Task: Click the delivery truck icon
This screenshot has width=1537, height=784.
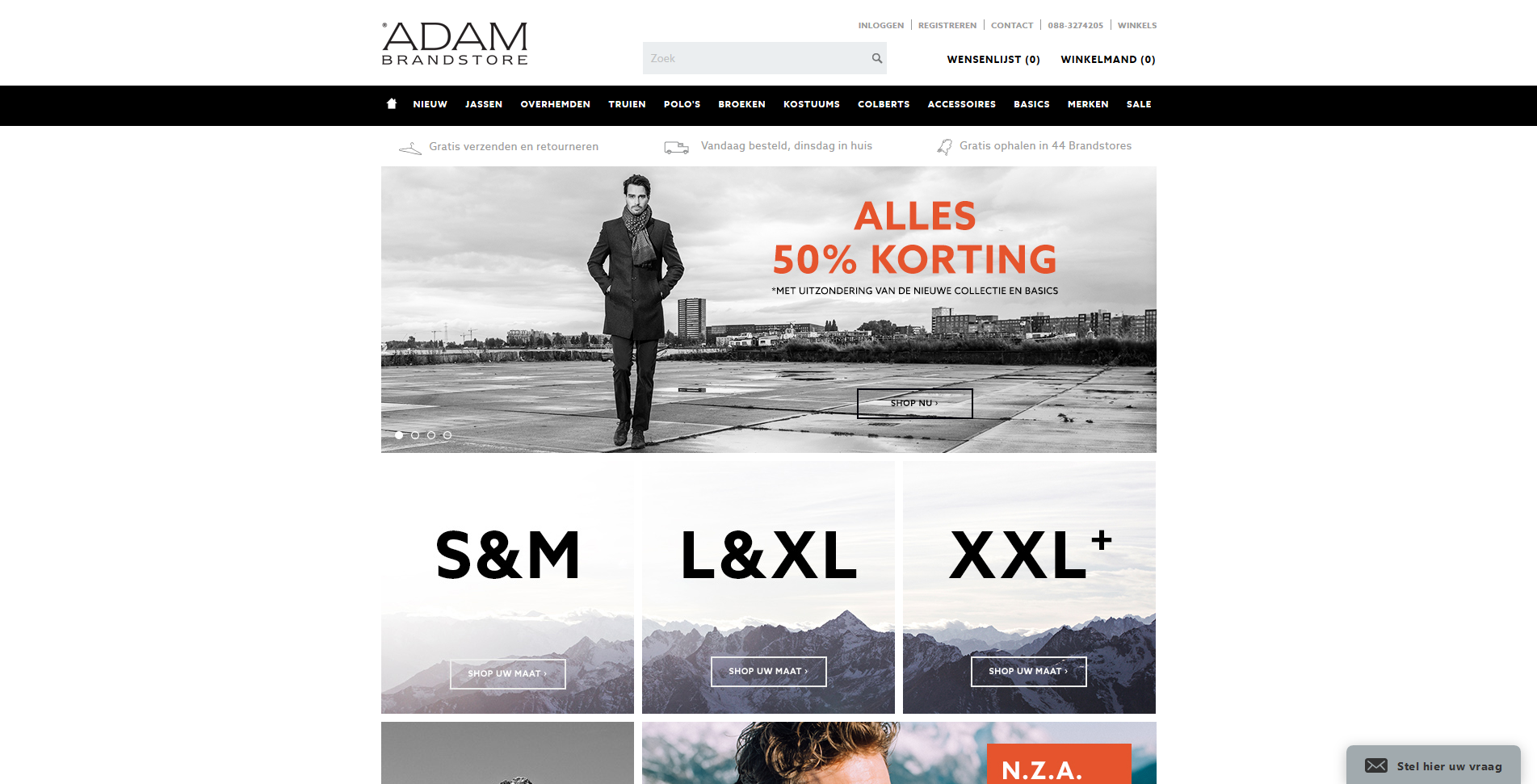Action: coord(676,147)
